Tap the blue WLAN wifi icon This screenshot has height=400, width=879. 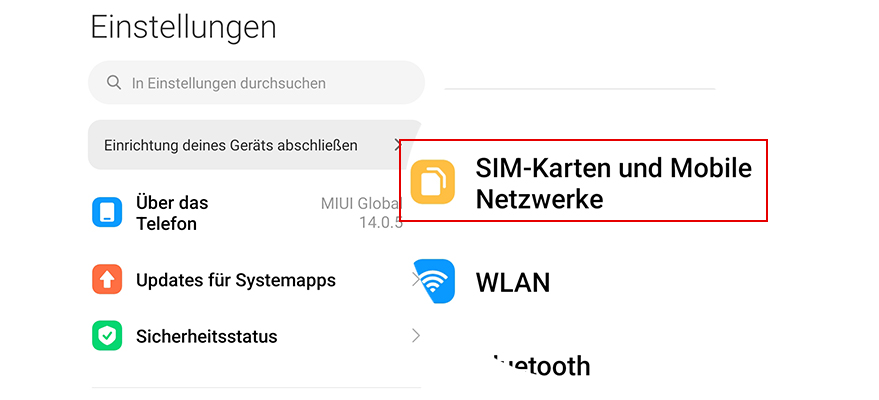pos(434,281)
